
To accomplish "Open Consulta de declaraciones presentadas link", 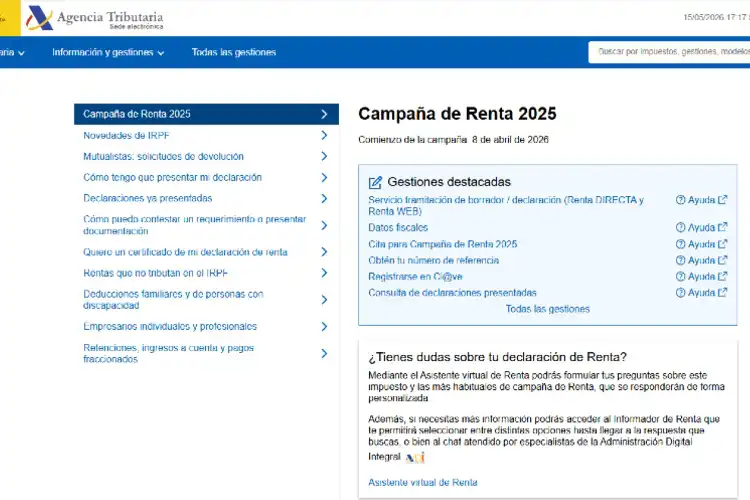I will 452,292.
